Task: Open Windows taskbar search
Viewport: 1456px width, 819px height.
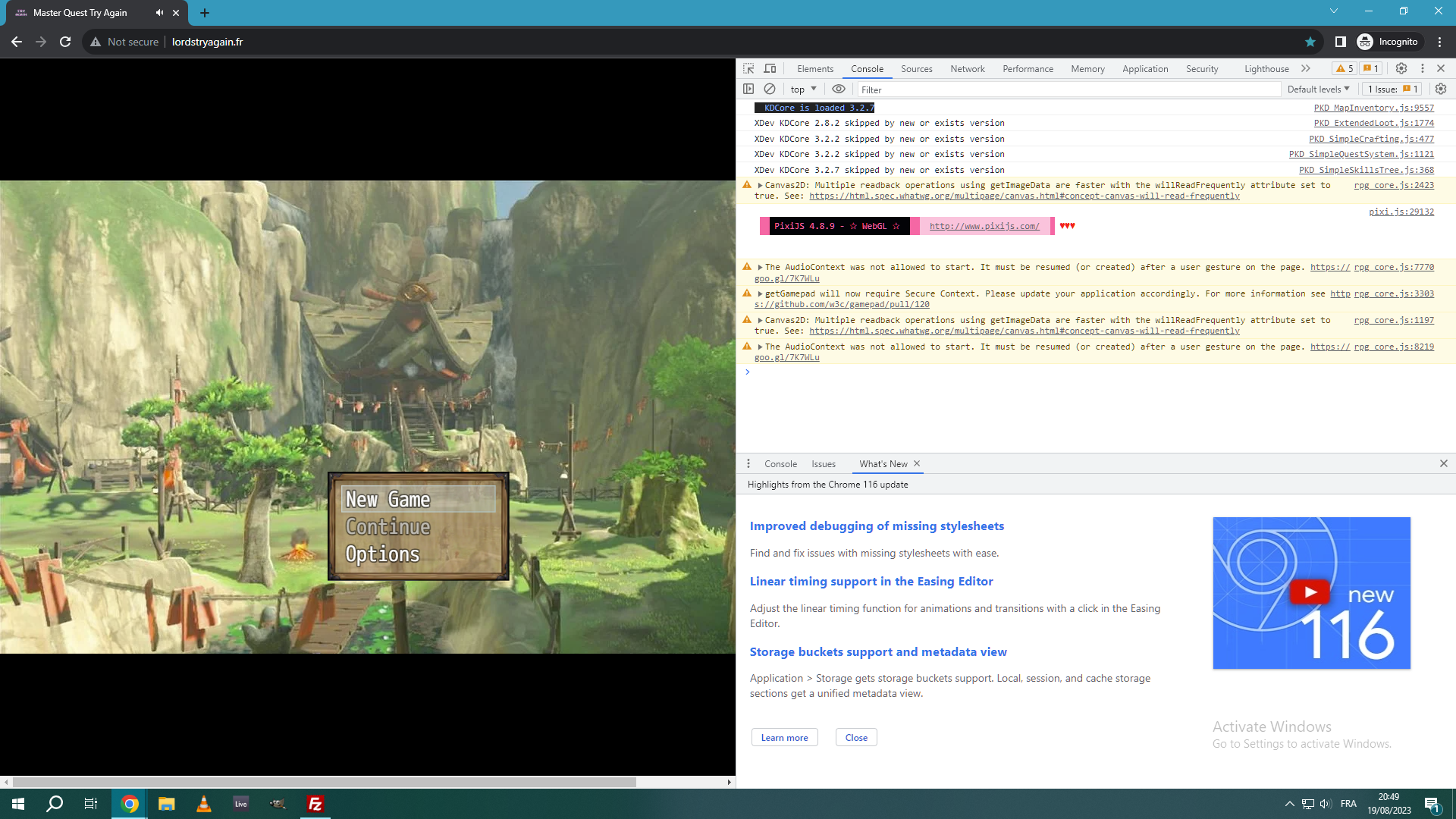Action: [55, 804]
